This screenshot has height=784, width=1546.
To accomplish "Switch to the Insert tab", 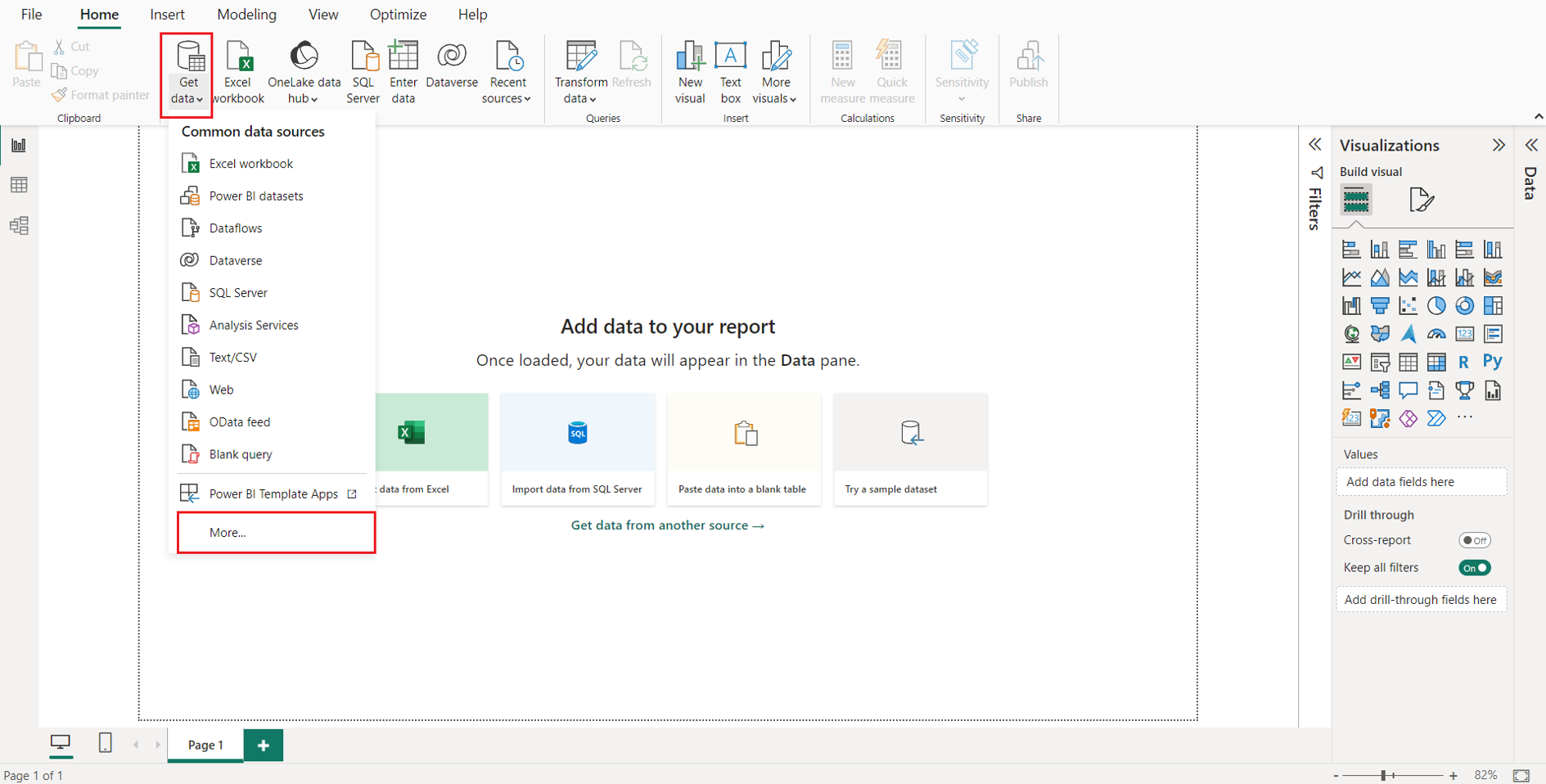I will pyautogui.click(x=167, y=15).
